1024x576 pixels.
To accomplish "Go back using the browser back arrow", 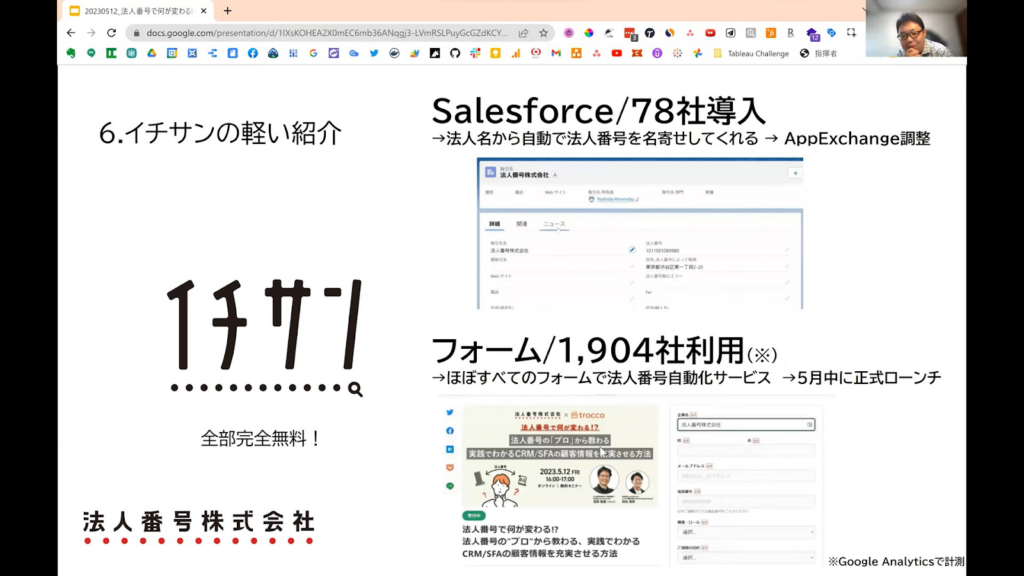I will 71,32.
